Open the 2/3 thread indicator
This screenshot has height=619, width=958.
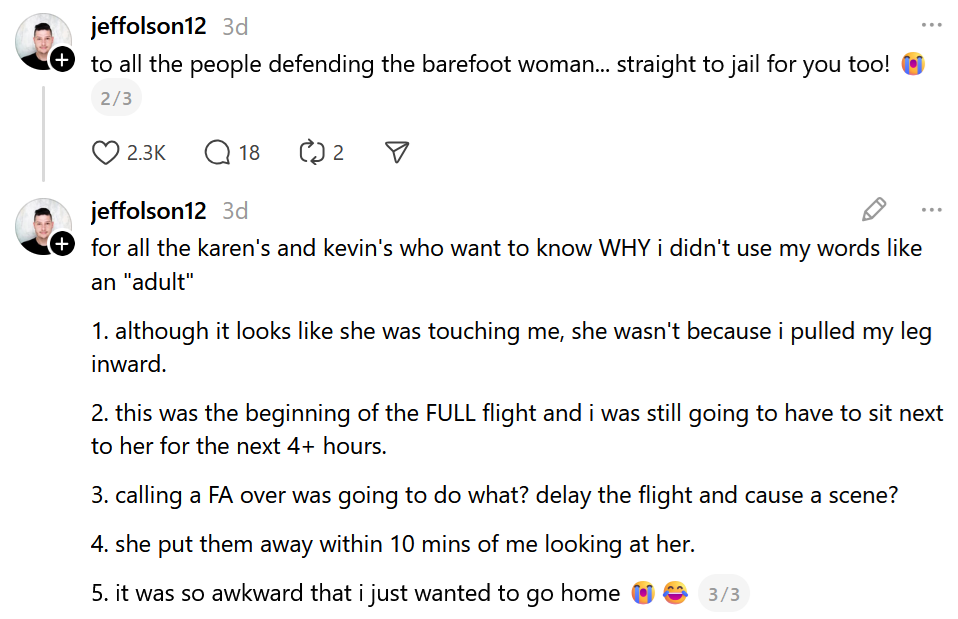115,97
